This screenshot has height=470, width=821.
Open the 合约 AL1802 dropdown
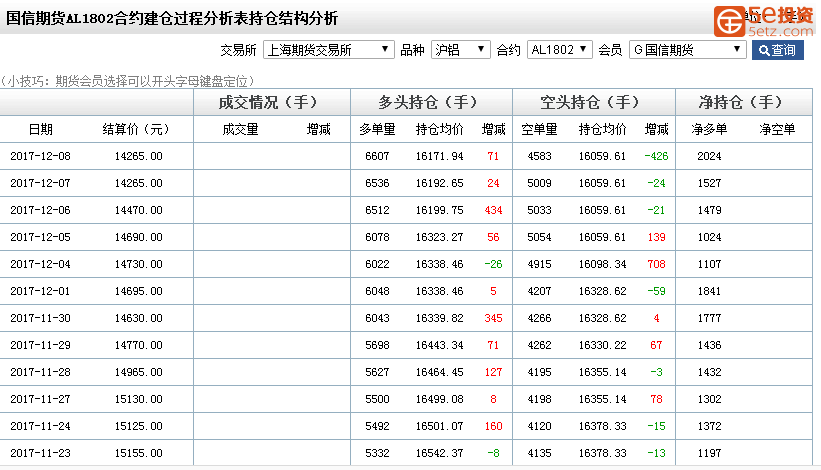[559, 50]
